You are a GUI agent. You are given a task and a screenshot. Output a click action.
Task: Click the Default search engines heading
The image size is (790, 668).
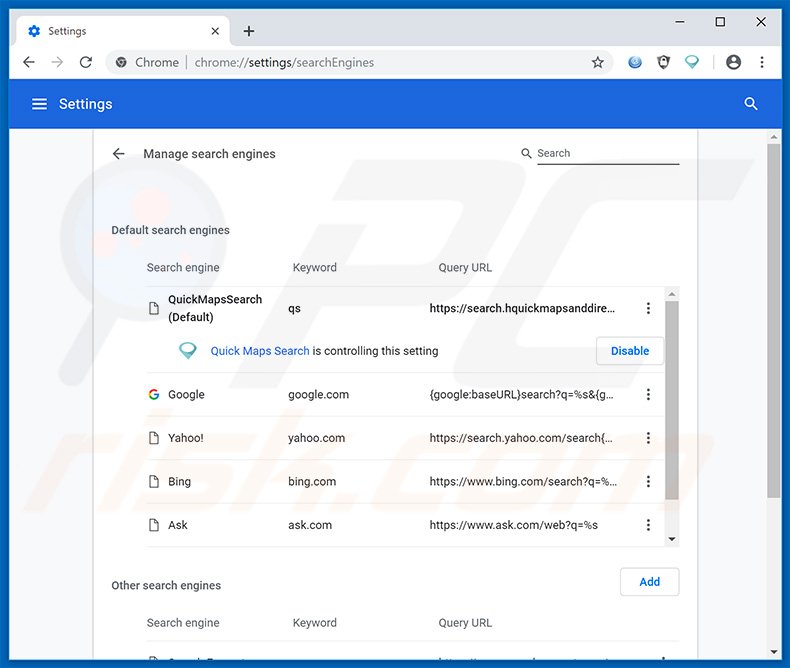coord(170,230)
